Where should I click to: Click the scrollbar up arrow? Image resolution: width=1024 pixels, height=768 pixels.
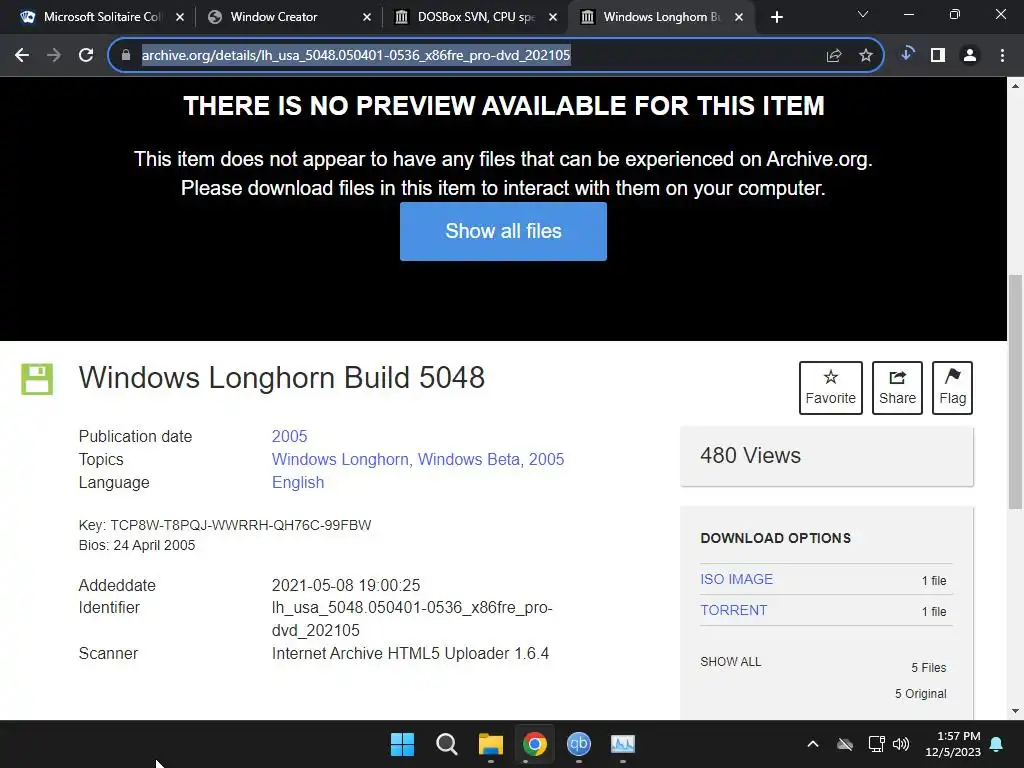(x=1015, y=86)
